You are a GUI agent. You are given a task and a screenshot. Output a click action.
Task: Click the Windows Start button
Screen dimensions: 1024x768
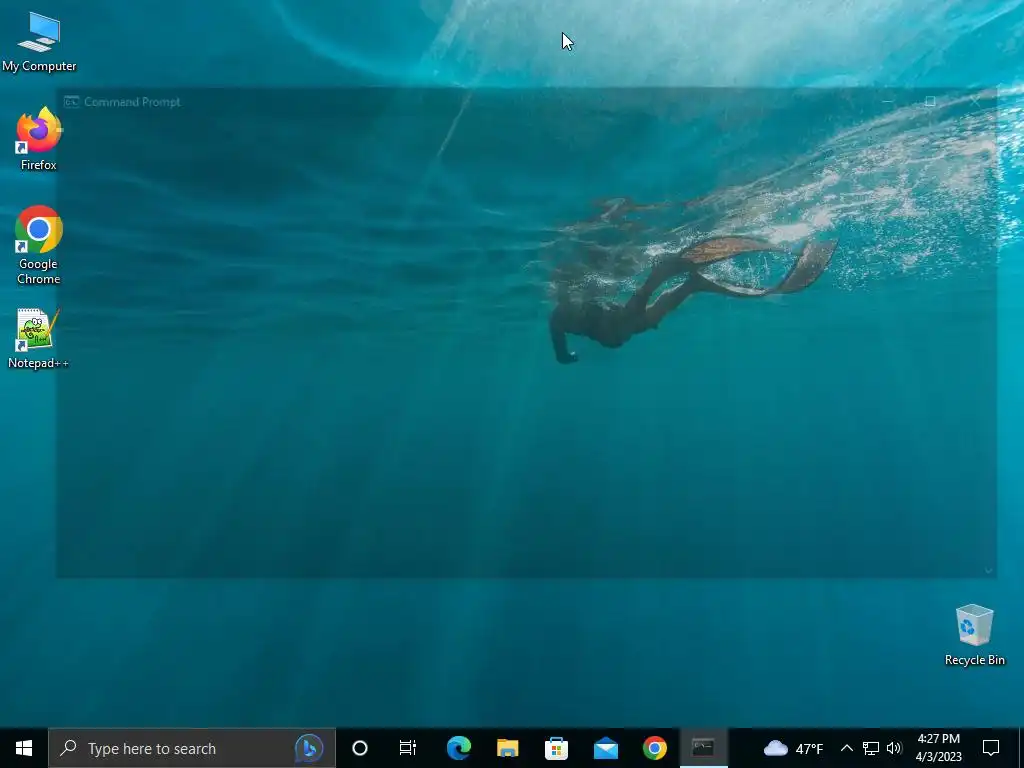click(24, 748)
